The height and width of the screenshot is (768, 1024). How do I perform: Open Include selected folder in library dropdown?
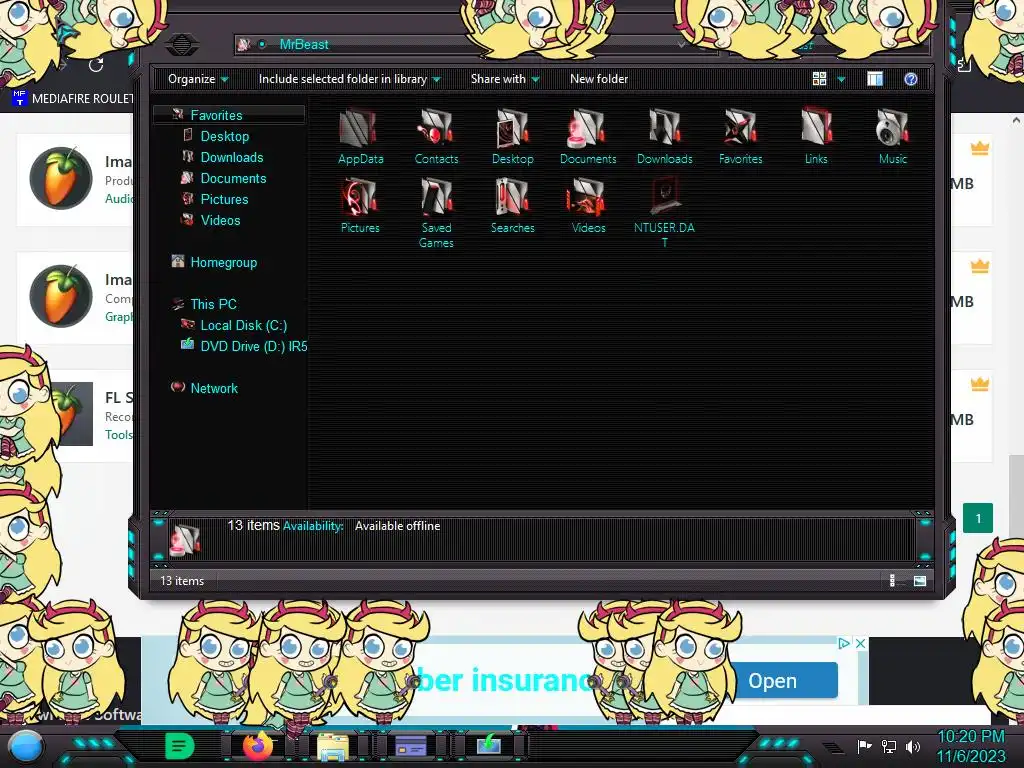pyautogui.click(x=349, y=79)
